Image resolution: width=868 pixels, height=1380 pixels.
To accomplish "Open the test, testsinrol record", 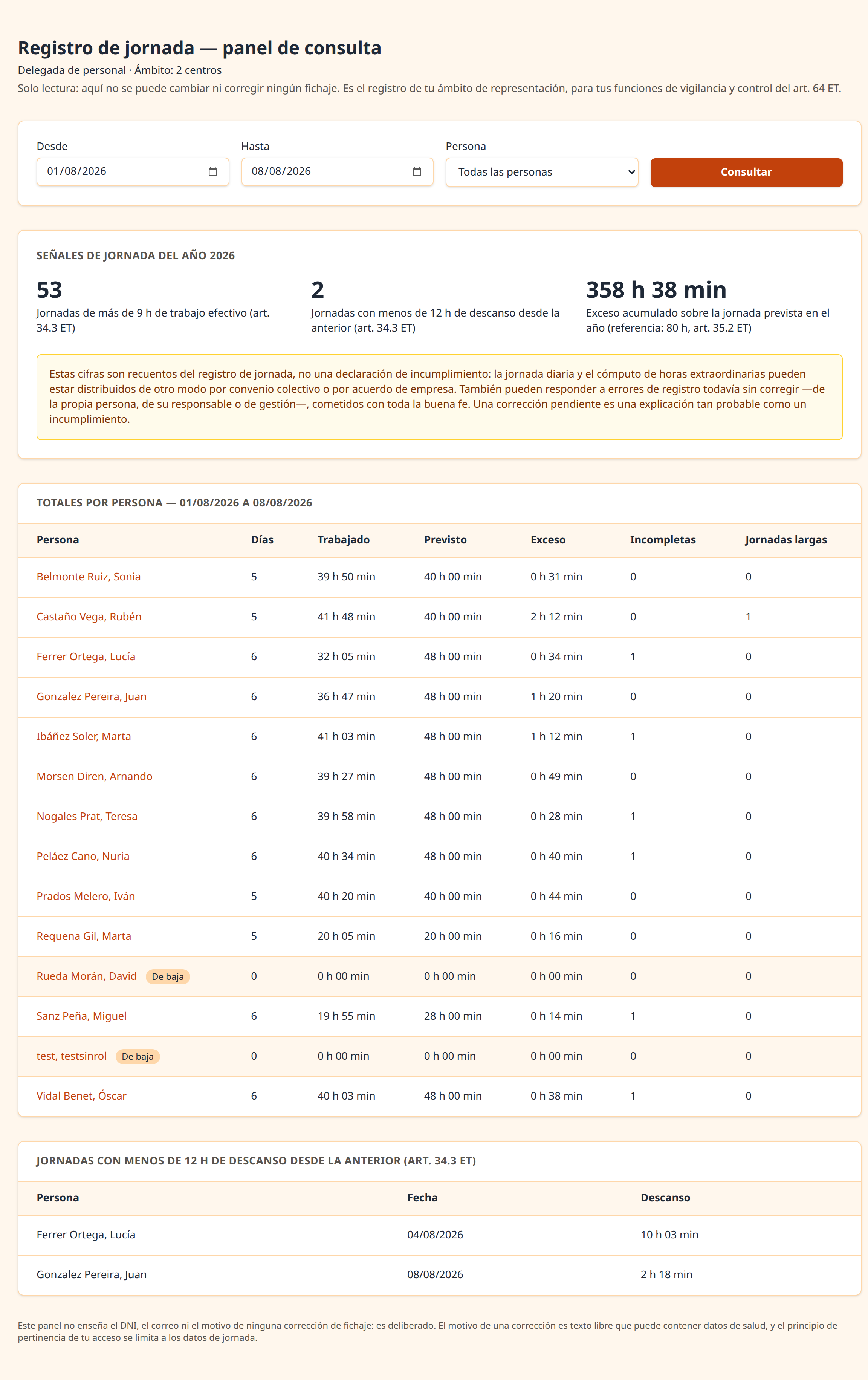I will click(x=72, y=1056).
